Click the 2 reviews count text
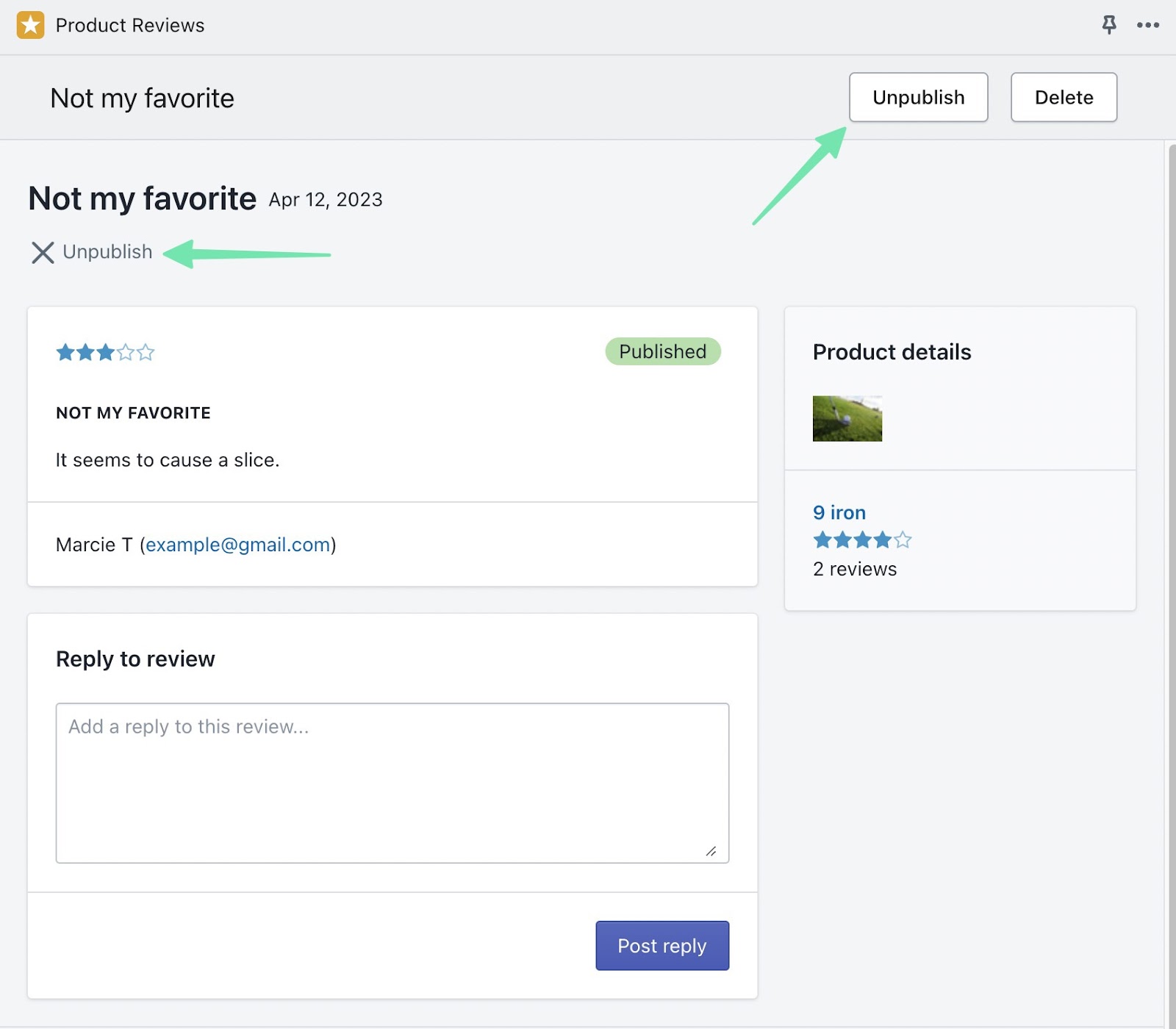This screenshot has width=1176, height=1029. [x=854, y=570]
